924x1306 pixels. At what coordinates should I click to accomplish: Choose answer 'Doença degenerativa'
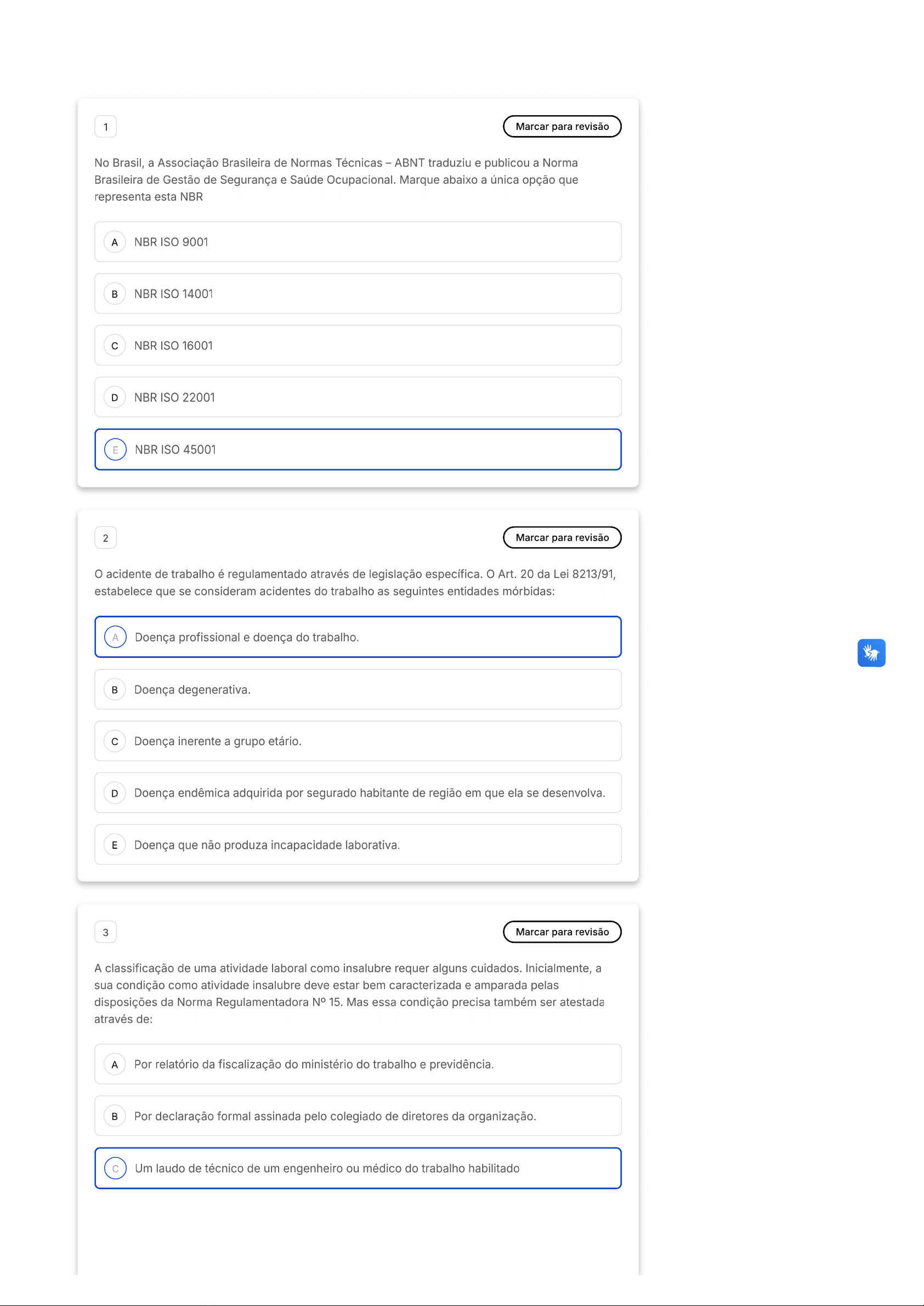coord(358,689)
